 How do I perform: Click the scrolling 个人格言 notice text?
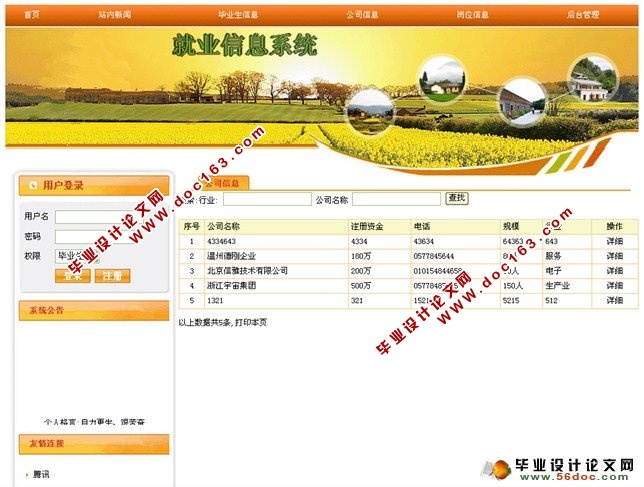click(x=94, y=422)
